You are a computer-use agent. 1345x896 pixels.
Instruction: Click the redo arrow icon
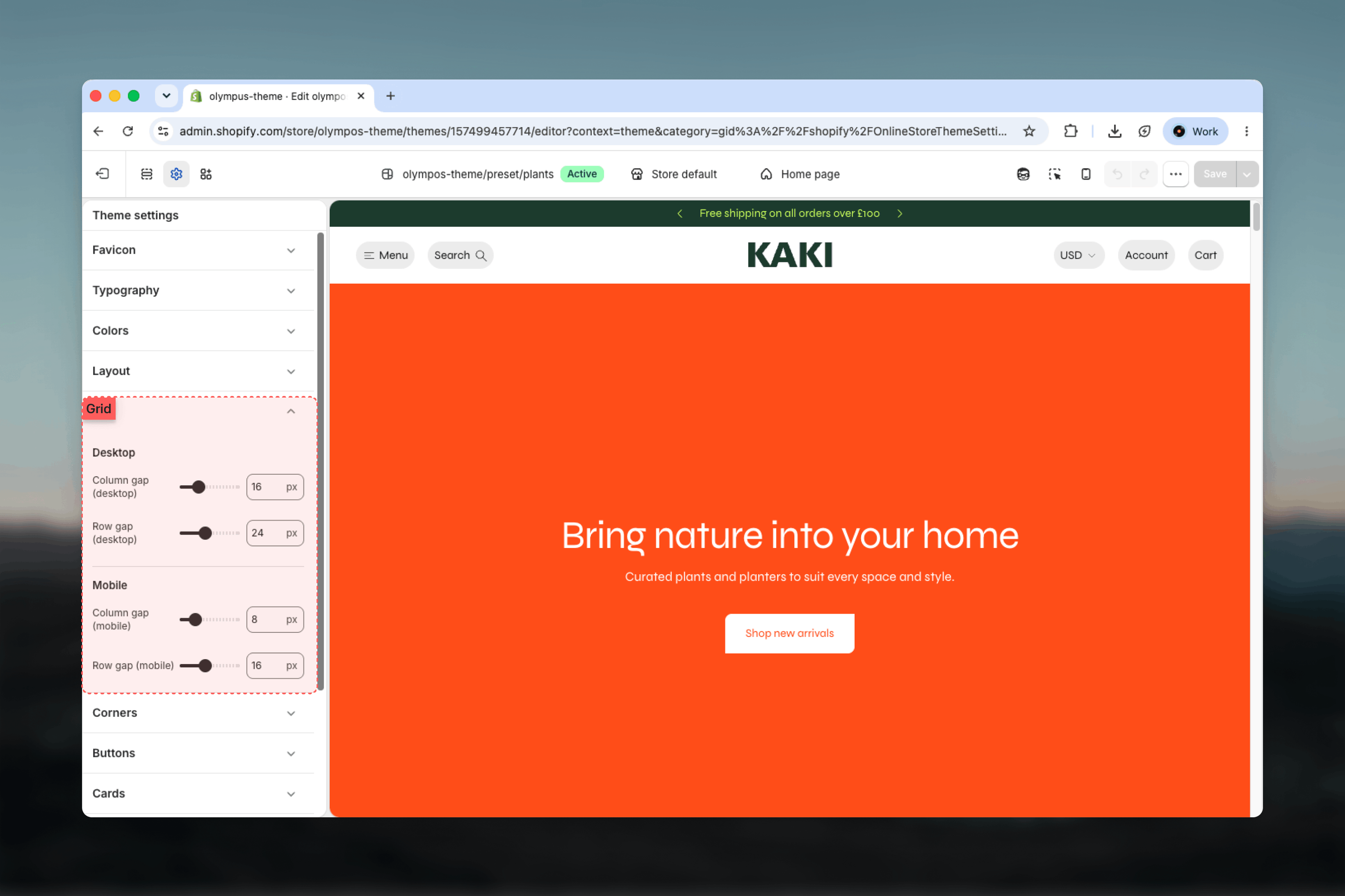pos(1144,174)
